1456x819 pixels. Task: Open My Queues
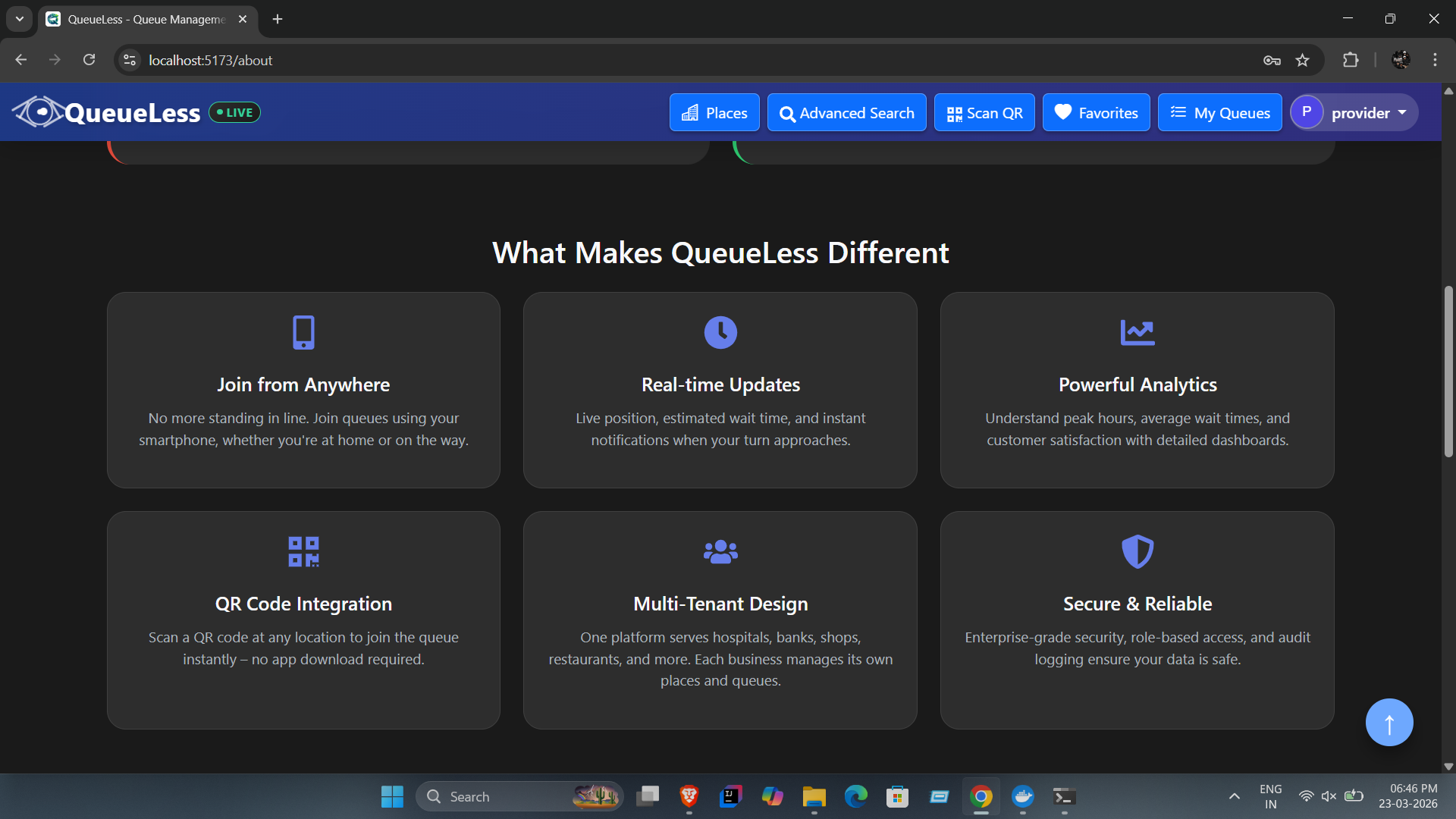(1220, 112)
